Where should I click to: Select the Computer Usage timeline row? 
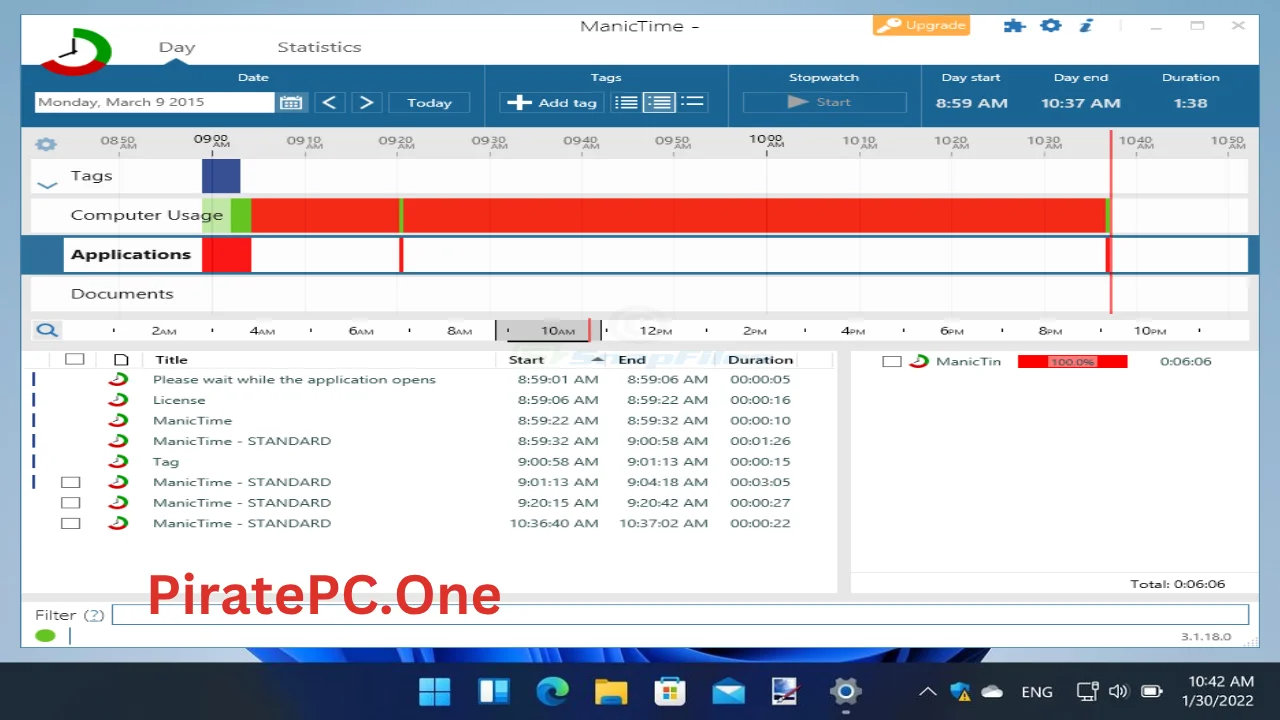click(x=639, y=215)
